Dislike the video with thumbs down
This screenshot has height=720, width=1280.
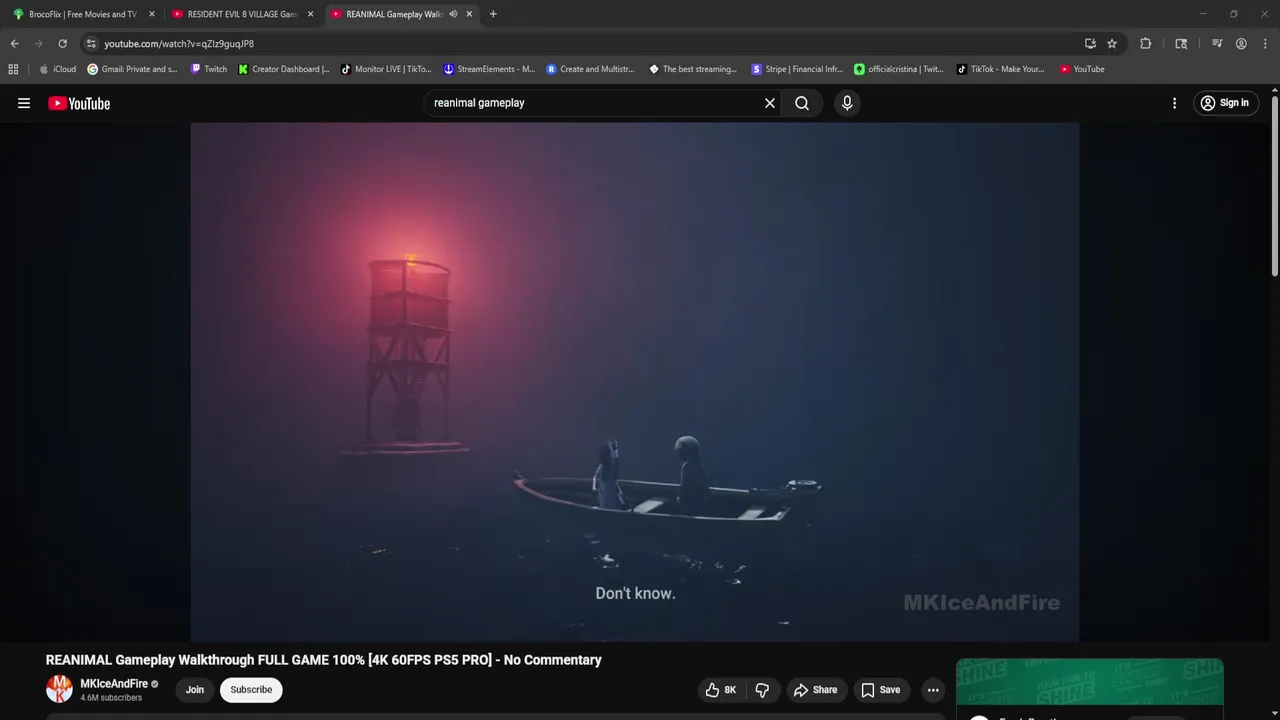pyautogui.click(x=763, y=690)
